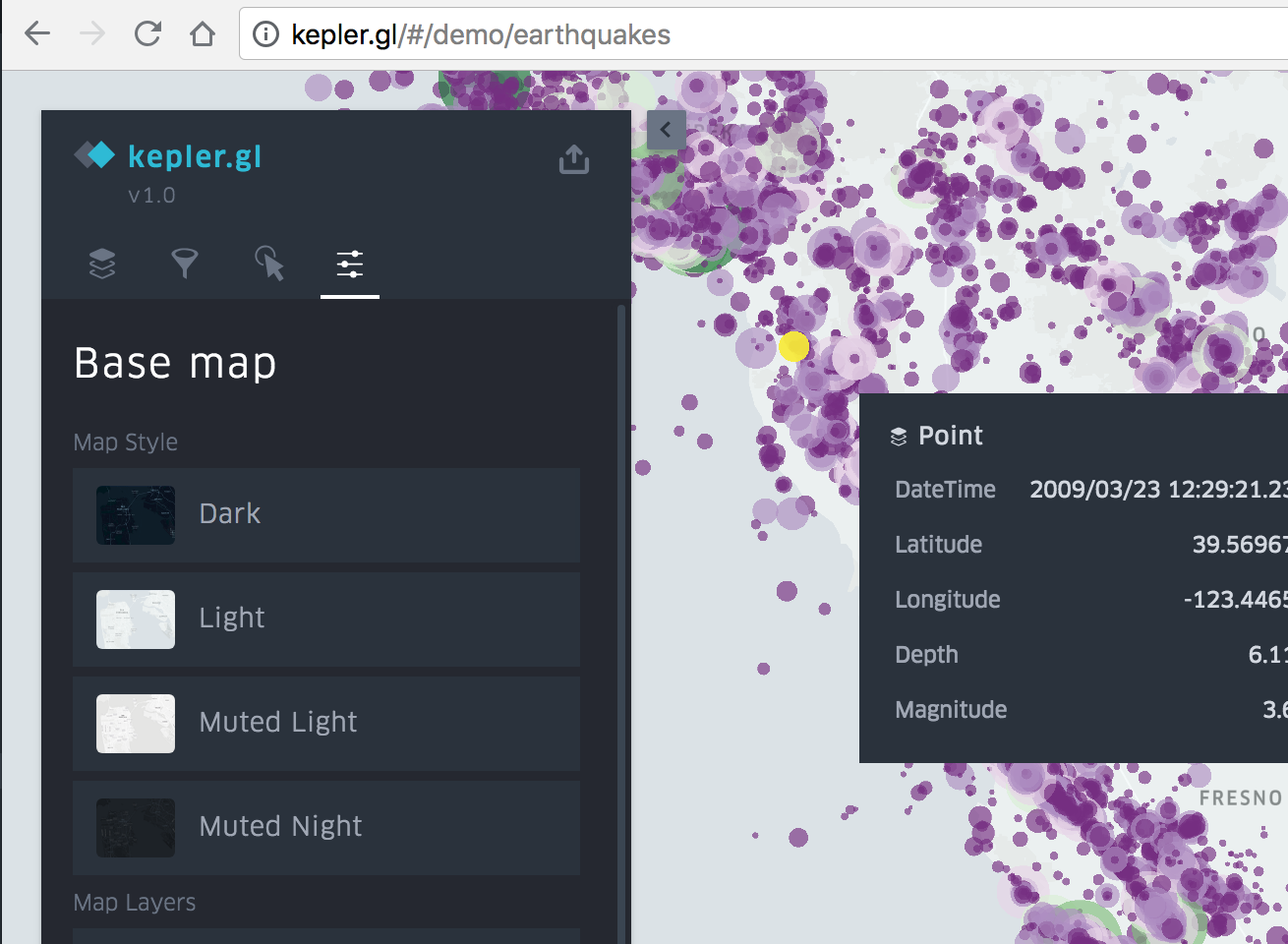Refresh the page using the reload icon
1288x944 pixels.
click(147, 32)
